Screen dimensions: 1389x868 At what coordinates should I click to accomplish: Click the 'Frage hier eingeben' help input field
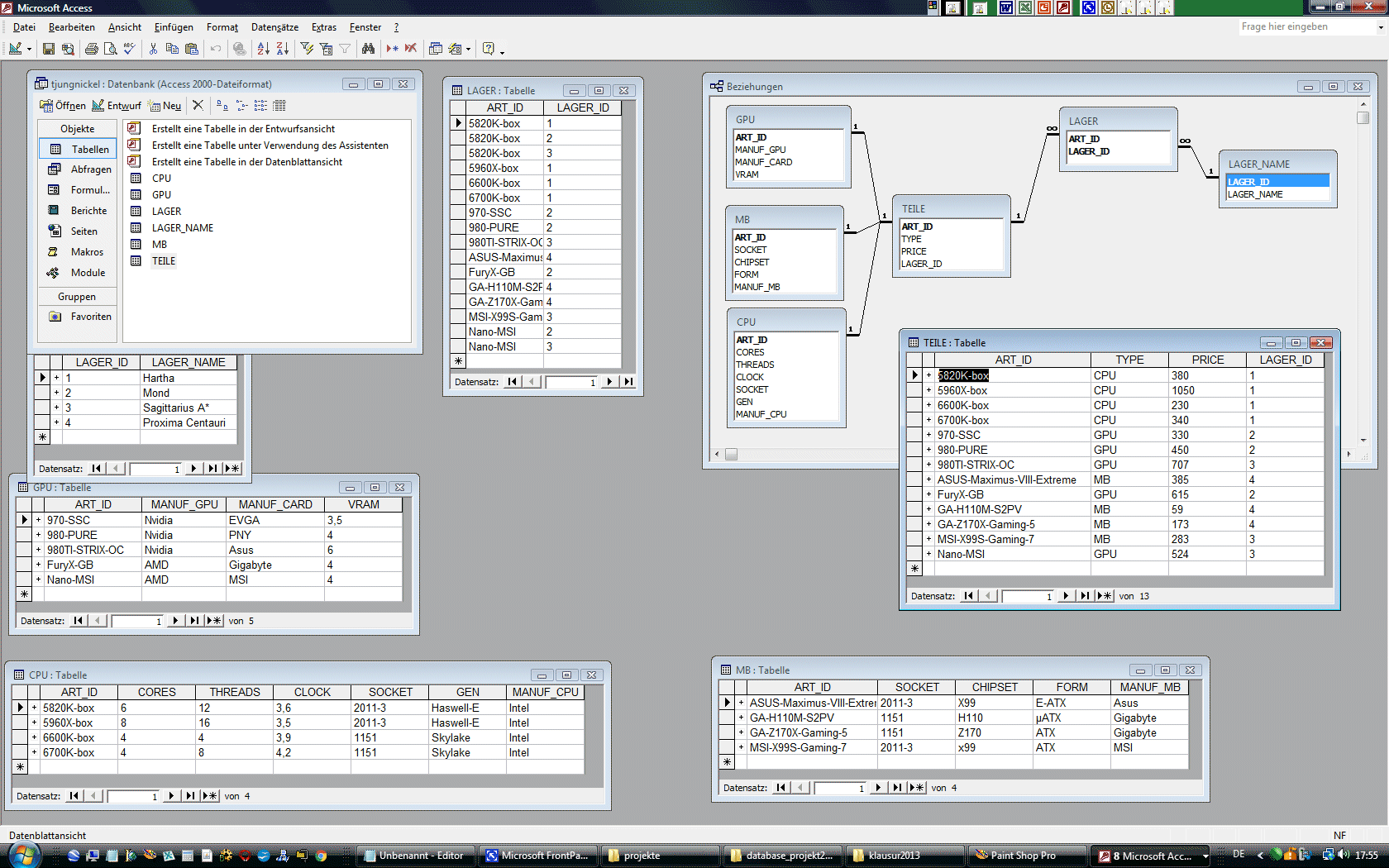pyautogui.click(x=1306, y=26)
